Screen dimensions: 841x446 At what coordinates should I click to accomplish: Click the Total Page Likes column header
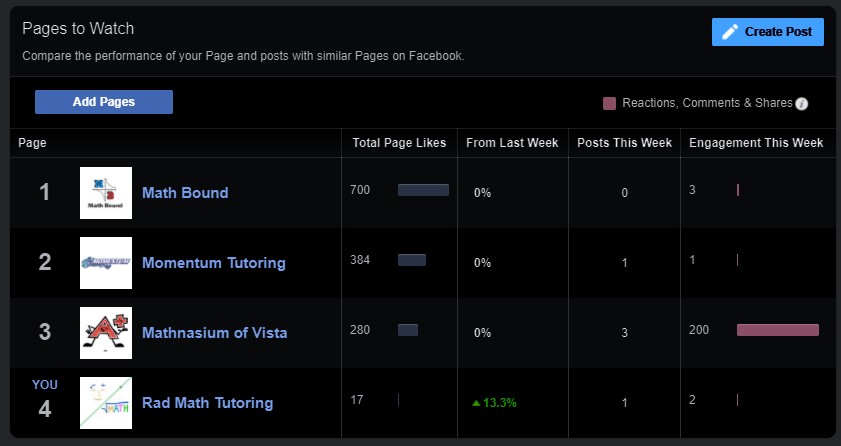pyautogui.click(x=399, y=143)
